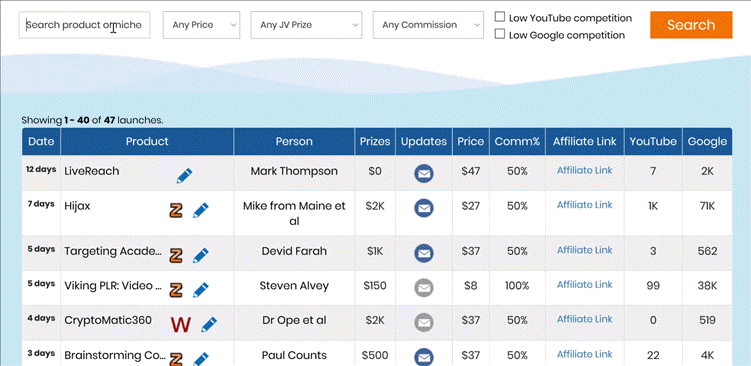Viewport: 751px width, 366px height.
Task: Click the gray mail icon for Steven Alvey row
Action: [424, 288]
